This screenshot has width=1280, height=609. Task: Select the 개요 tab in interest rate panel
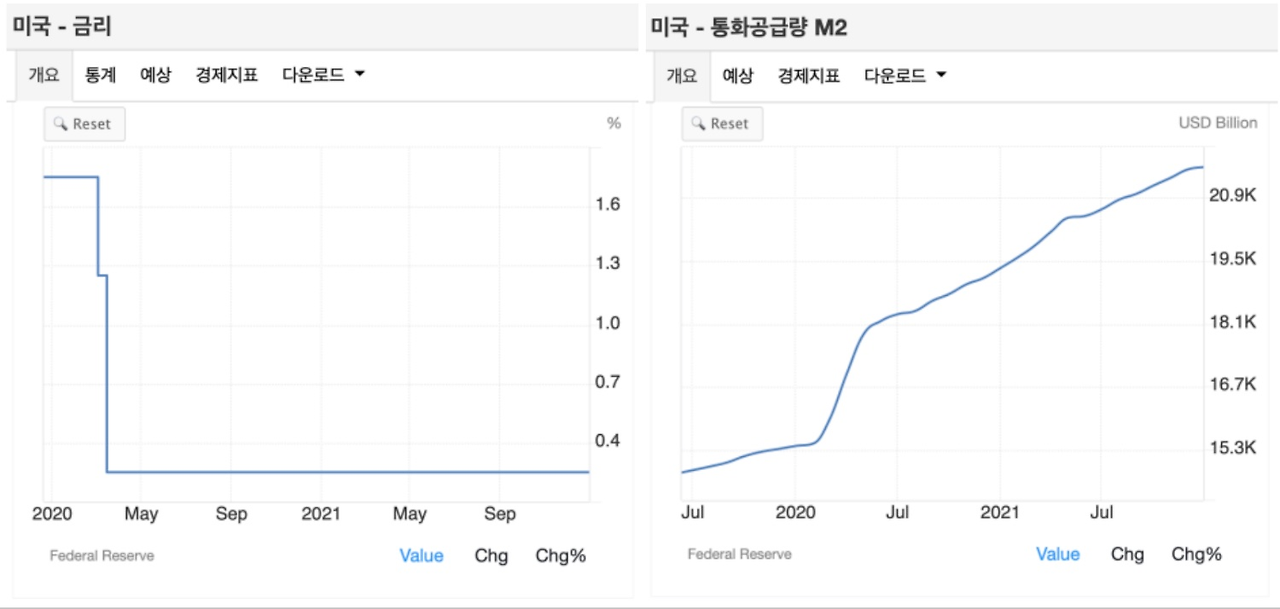[45, 75]
